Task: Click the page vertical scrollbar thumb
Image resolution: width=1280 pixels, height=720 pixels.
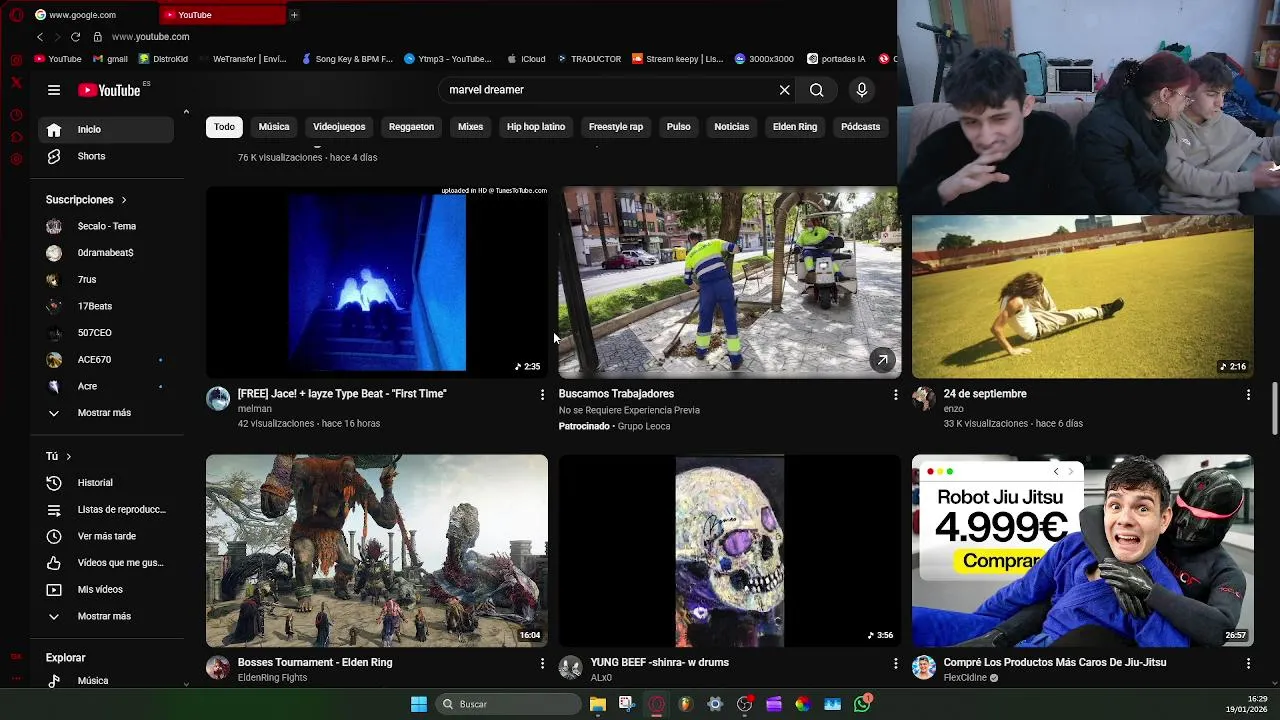Action: [x=1274, y=408]
